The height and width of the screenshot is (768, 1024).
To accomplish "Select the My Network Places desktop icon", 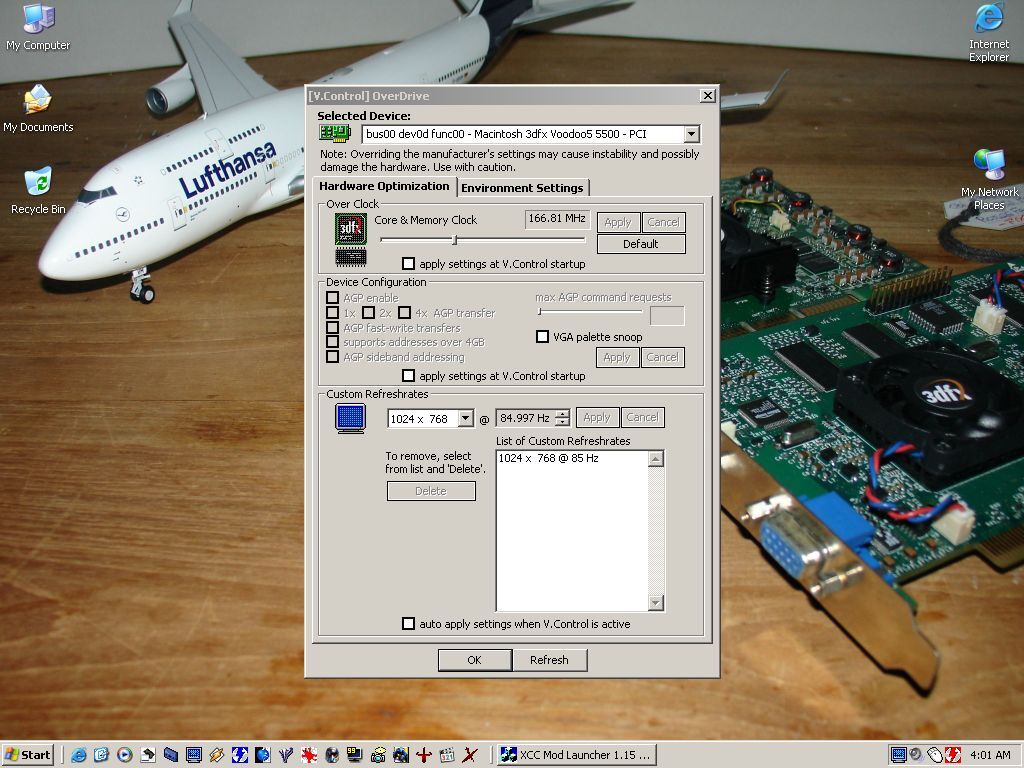I will (x=989, y=180).
